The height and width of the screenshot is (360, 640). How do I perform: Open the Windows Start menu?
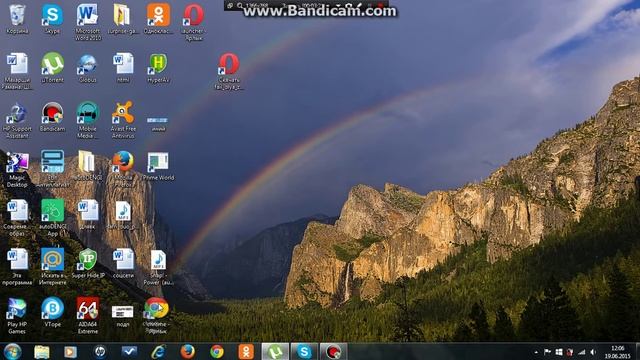click(x=12, y=351)
